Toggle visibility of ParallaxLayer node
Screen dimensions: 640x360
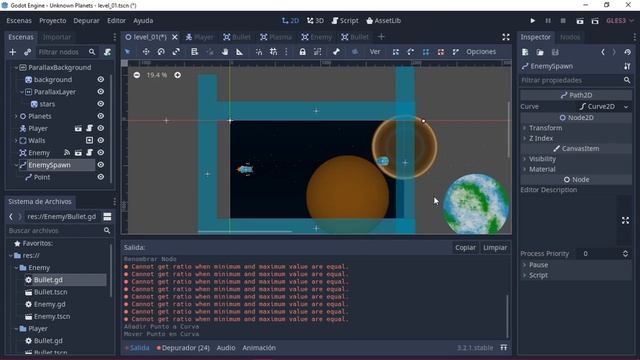[100, 92]
